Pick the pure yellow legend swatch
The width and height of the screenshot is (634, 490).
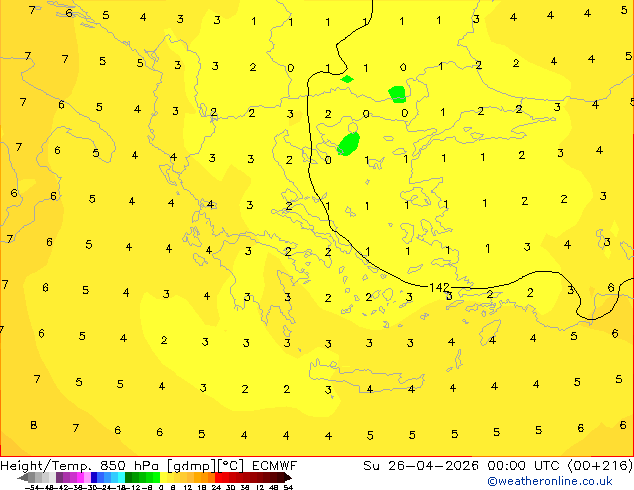[163, 478]
